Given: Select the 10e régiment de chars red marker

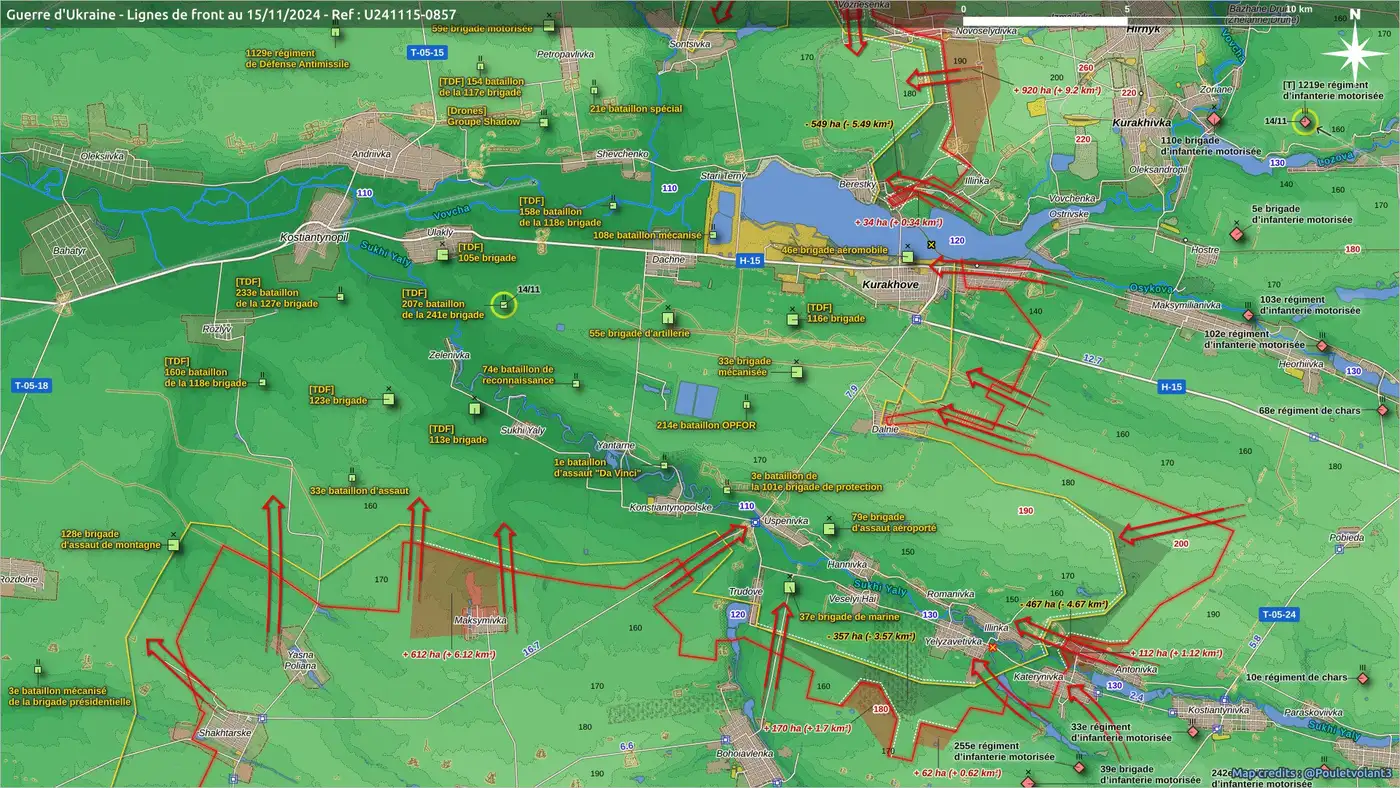Looking at the screenshot, I should click(1362, 679).
